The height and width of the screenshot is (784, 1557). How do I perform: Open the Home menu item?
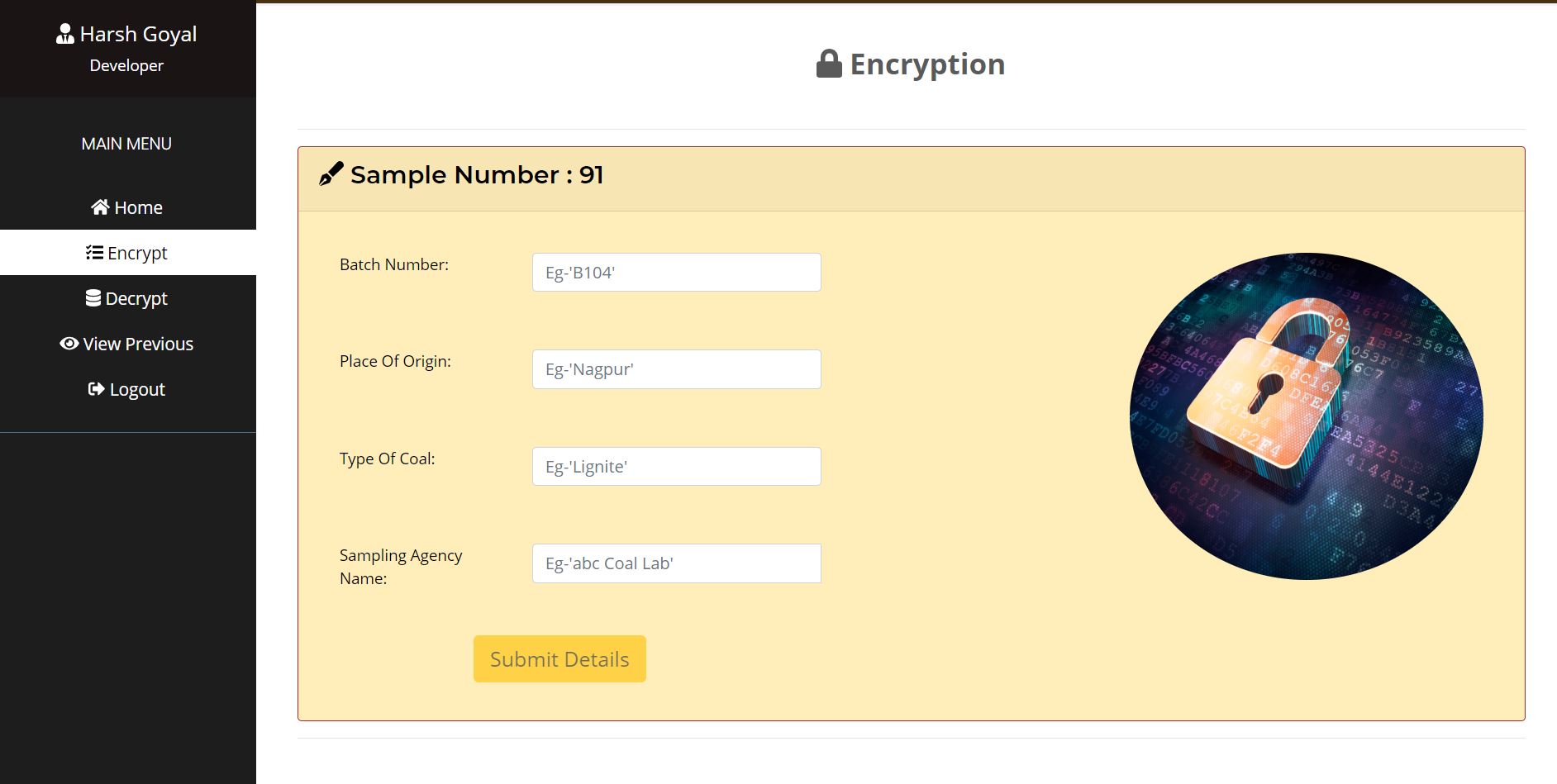pos(128,207)
